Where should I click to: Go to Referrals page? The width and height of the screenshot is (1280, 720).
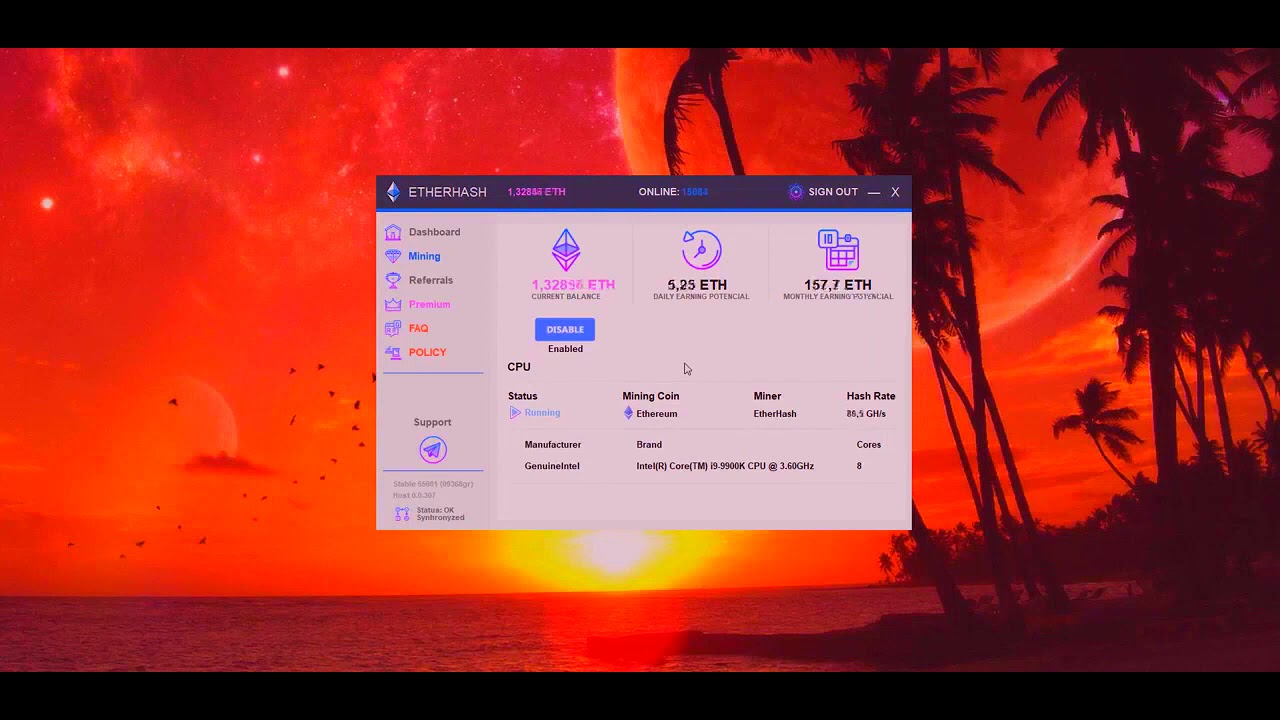pyautogui.click(x=431, y=280)
